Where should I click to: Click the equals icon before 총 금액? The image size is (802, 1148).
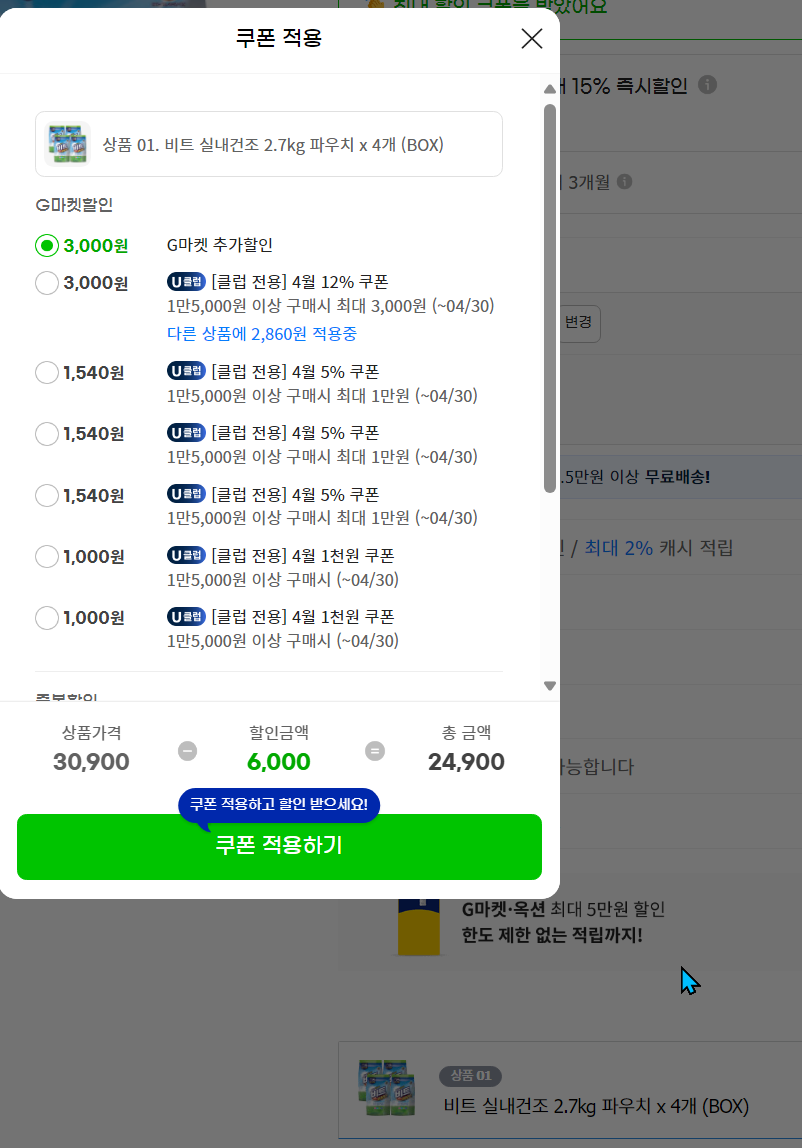pyautogui.click(x=375, y=751)
